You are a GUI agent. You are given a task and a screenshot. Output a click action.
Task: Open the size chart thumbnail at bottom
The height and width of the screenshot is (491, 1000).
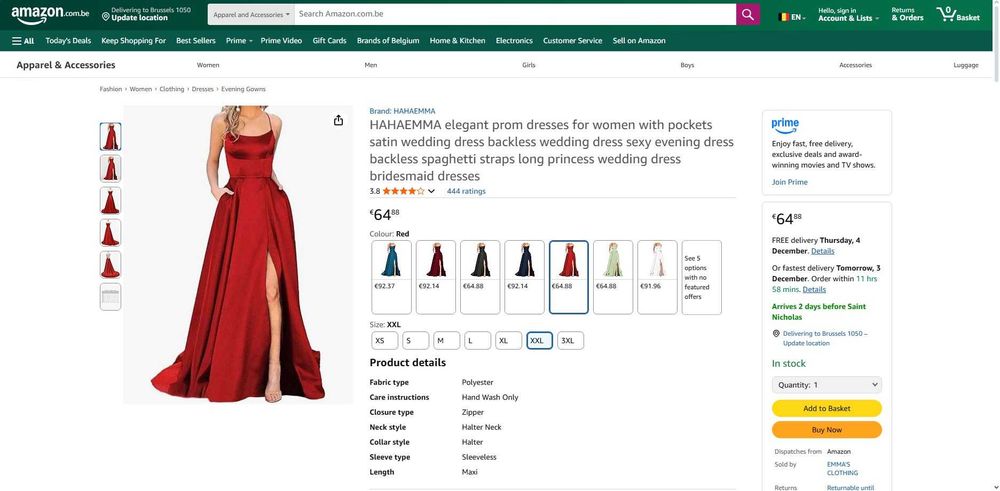pyautogui.click(x=110, y=297)
